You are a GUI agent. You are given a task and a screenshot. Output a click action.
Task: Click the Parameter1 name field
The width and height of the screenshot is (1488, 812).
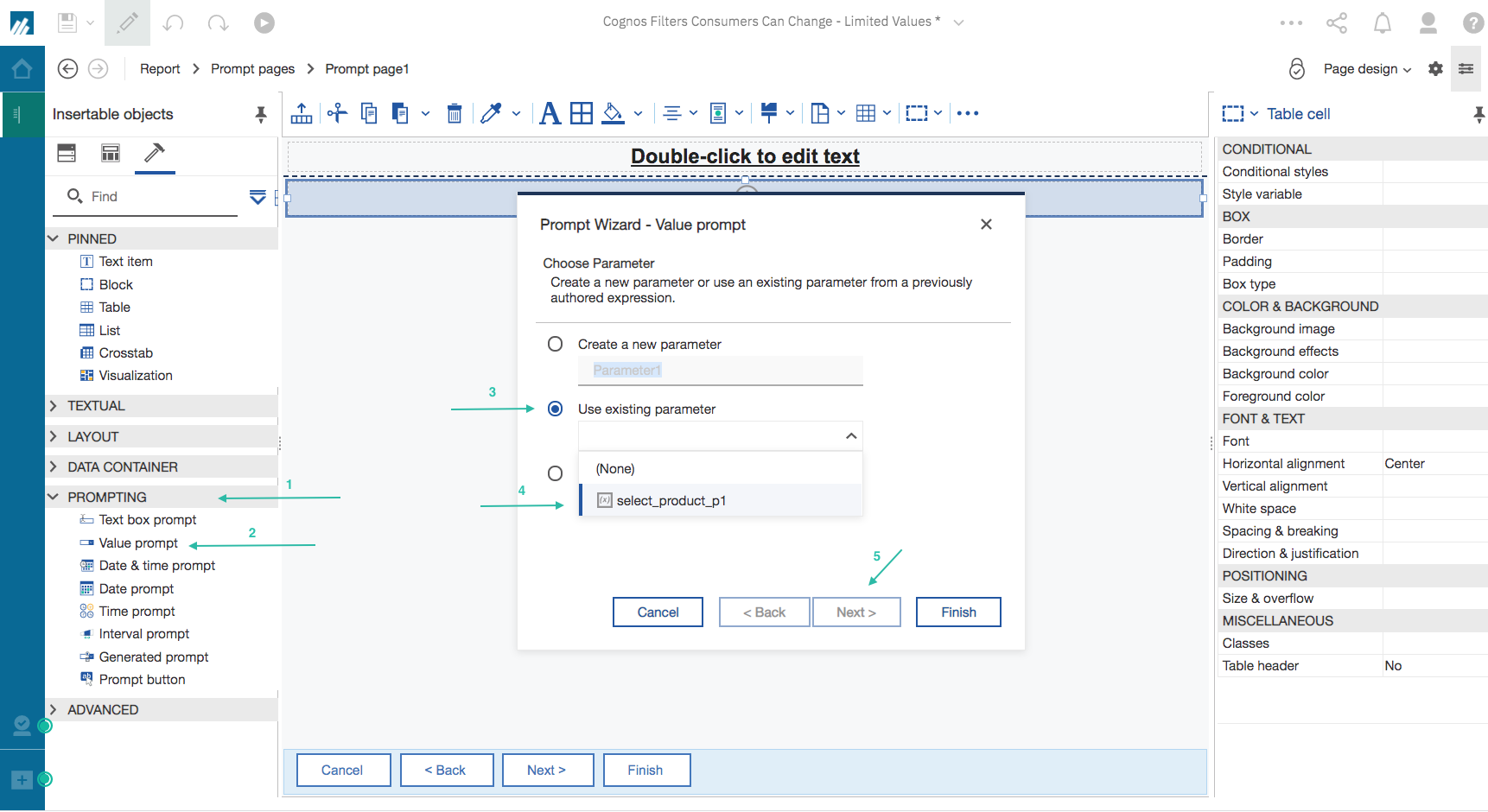(721, 371)
